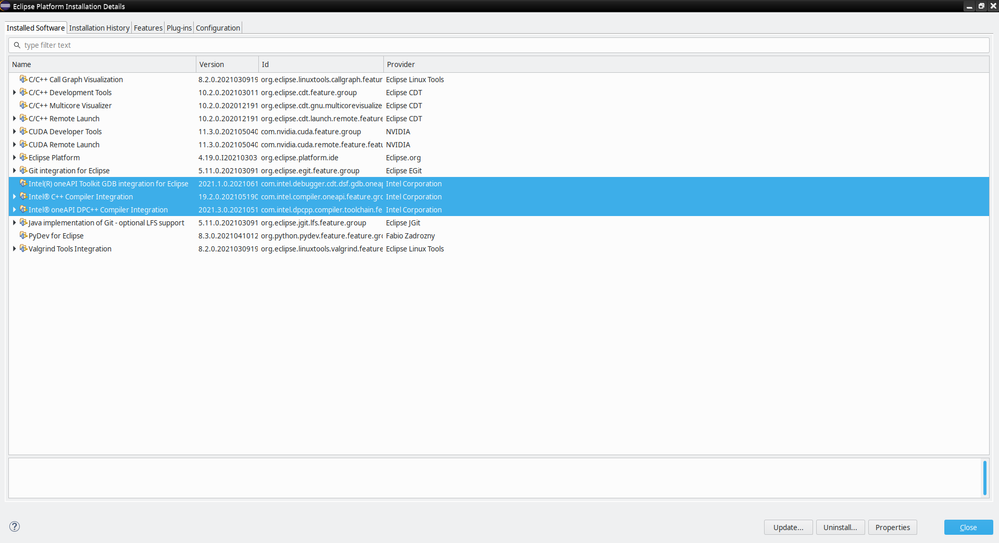Click the PyDev for Eclipse feature icon
This screenshot has height=543, width=999.
pyautogui.click(x=23, y=236)
